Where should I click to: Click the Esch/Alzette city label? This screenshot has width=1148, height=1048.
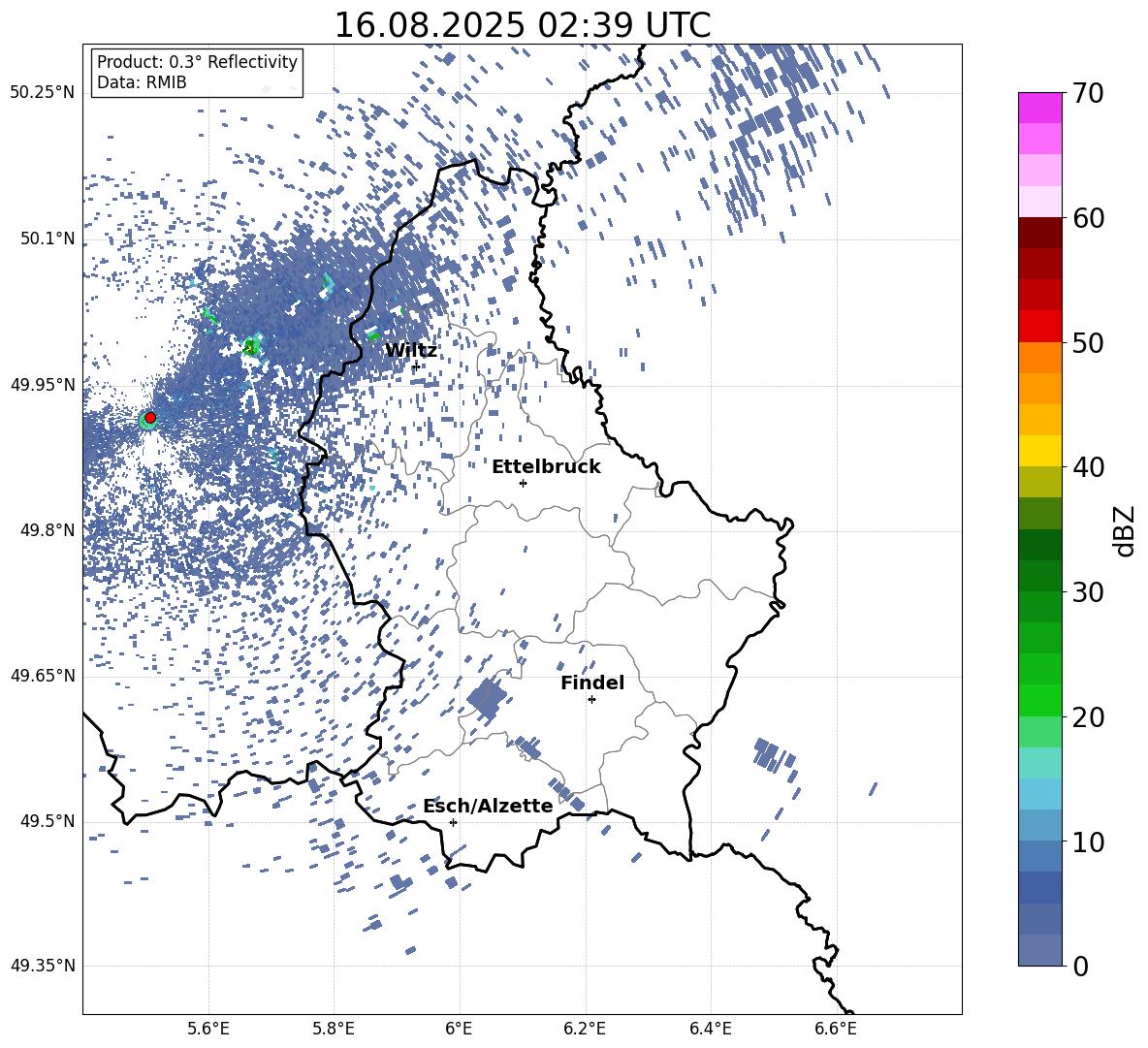pos(489,807)
